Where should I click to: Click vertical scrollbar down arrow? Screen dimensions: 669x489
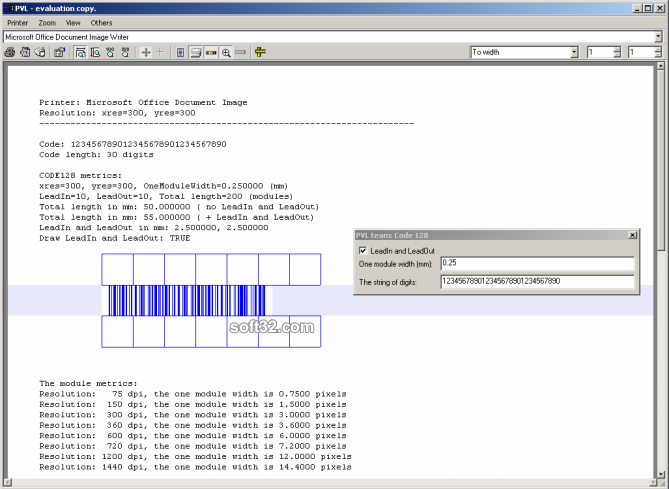click(661, 474)
